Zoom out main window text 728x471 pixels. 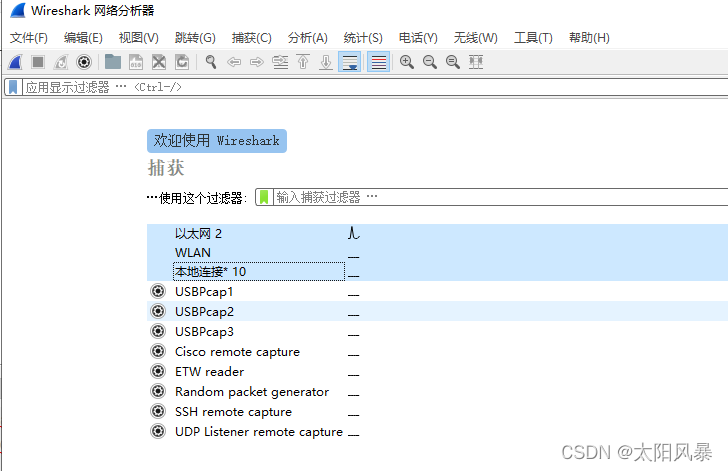coord(430,62)
